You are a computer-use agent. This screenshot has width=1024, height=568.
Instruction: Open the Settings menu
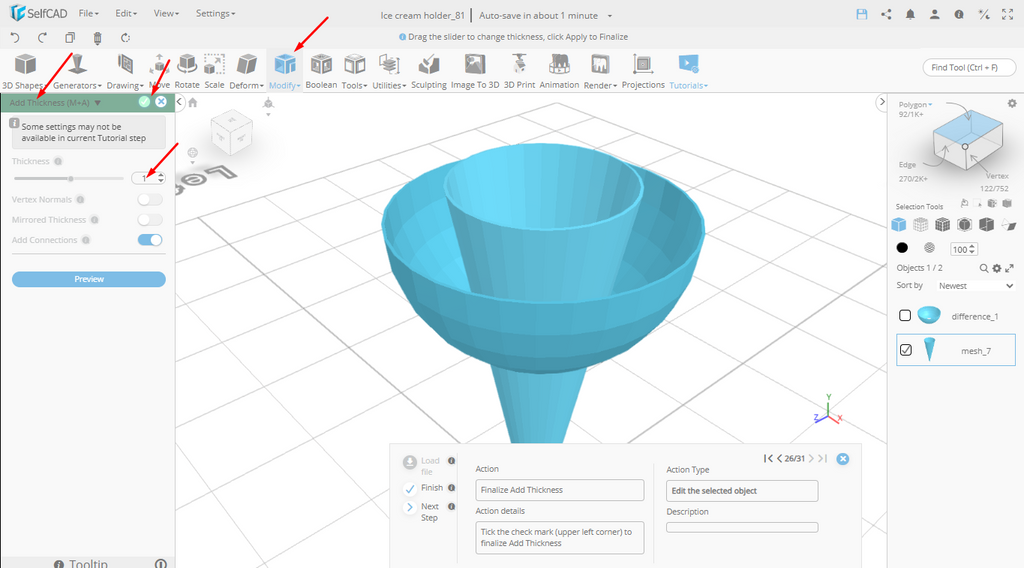pyautogui.click(x=215, y=13)
